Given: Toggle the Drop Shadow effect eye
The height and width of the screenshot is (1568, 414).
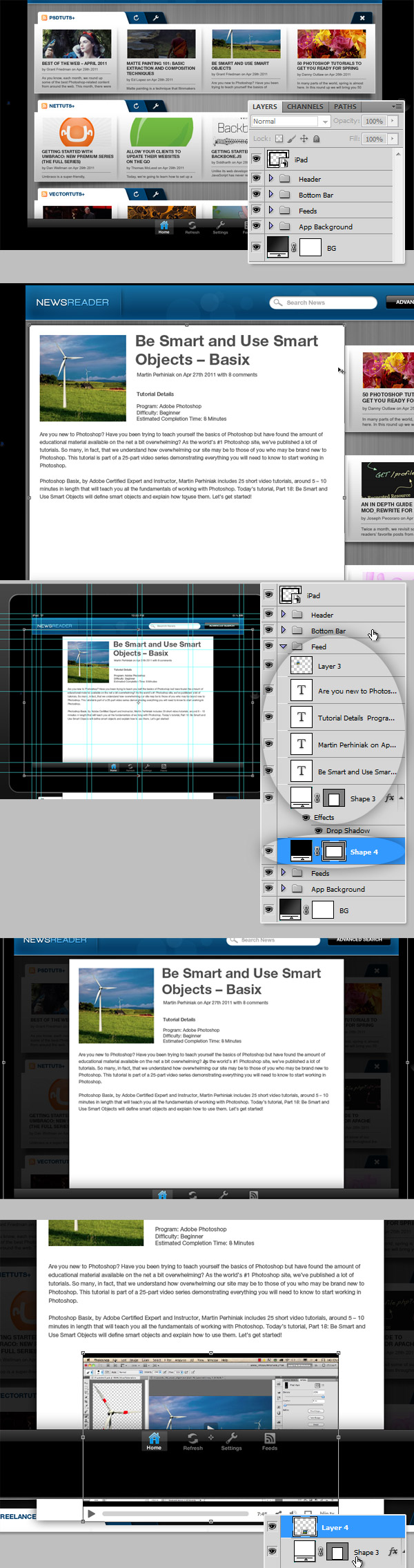Looking at the screenshot, I should [x=318, y=830].
